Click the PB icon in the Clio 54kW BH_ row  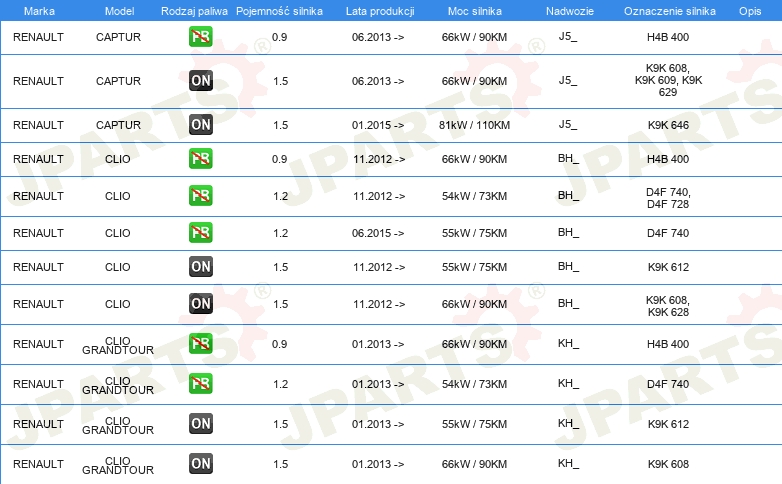tap(200, 195)
